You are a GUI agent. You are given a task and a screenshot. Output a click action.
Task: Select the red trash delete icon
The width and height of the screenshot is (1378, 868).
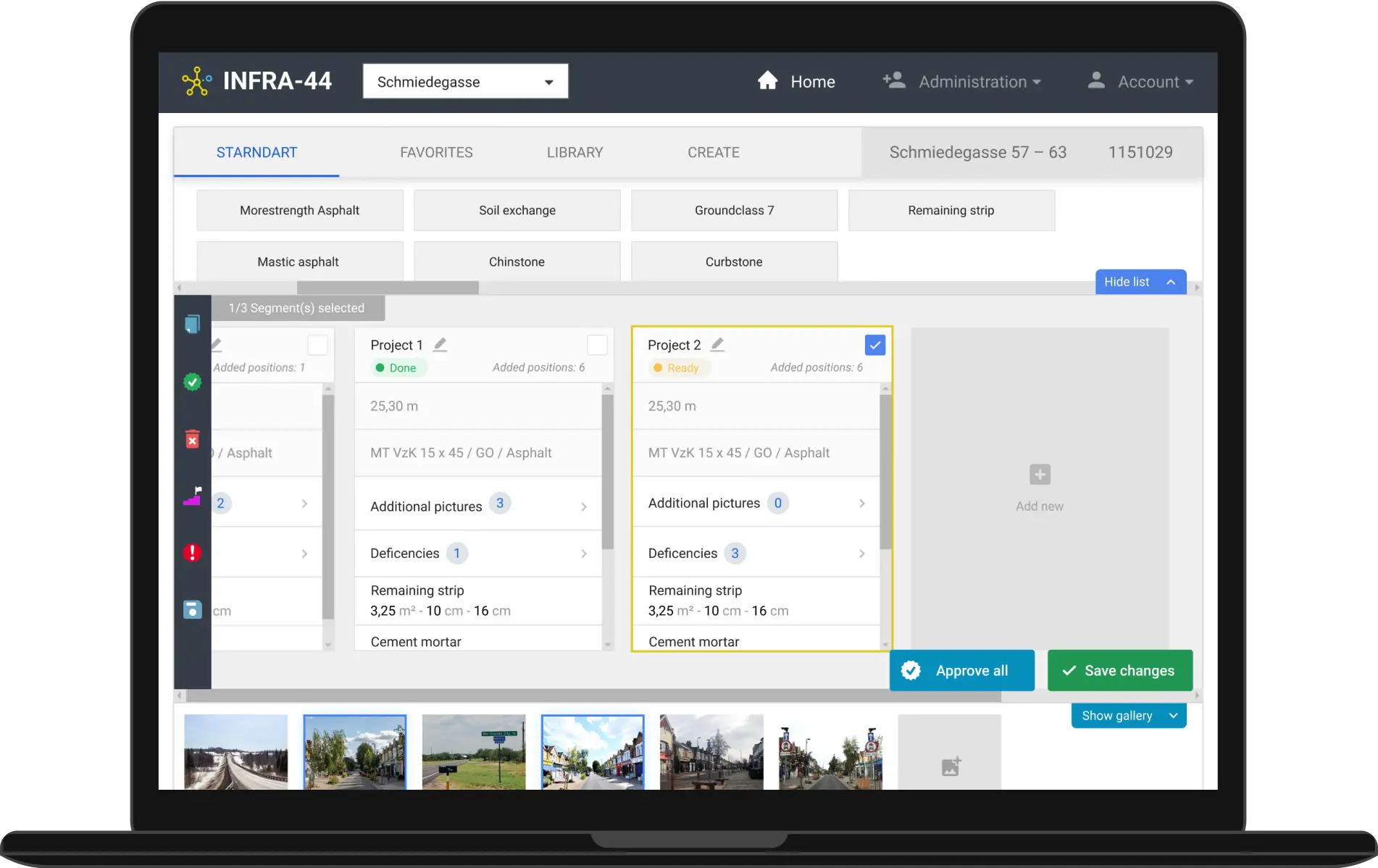pyautogui.click(x=192, y=440)
